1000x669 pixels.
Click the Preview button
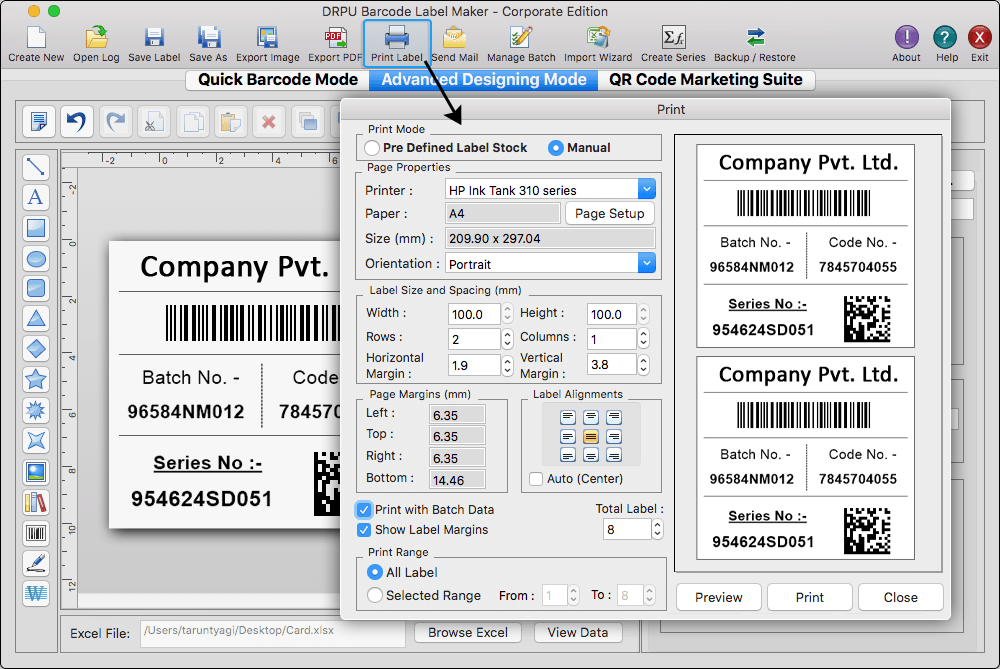[x=719, y=597]
